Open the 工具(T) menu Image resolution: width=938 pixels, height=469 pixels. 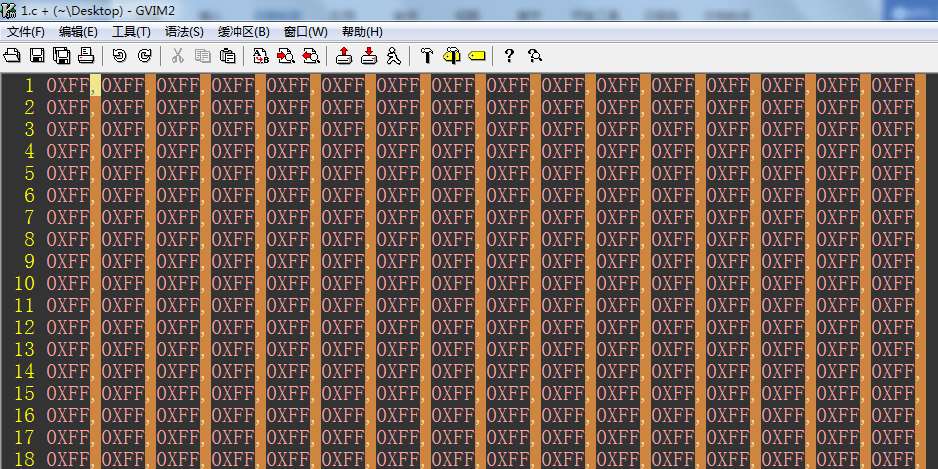click(131, 32)
